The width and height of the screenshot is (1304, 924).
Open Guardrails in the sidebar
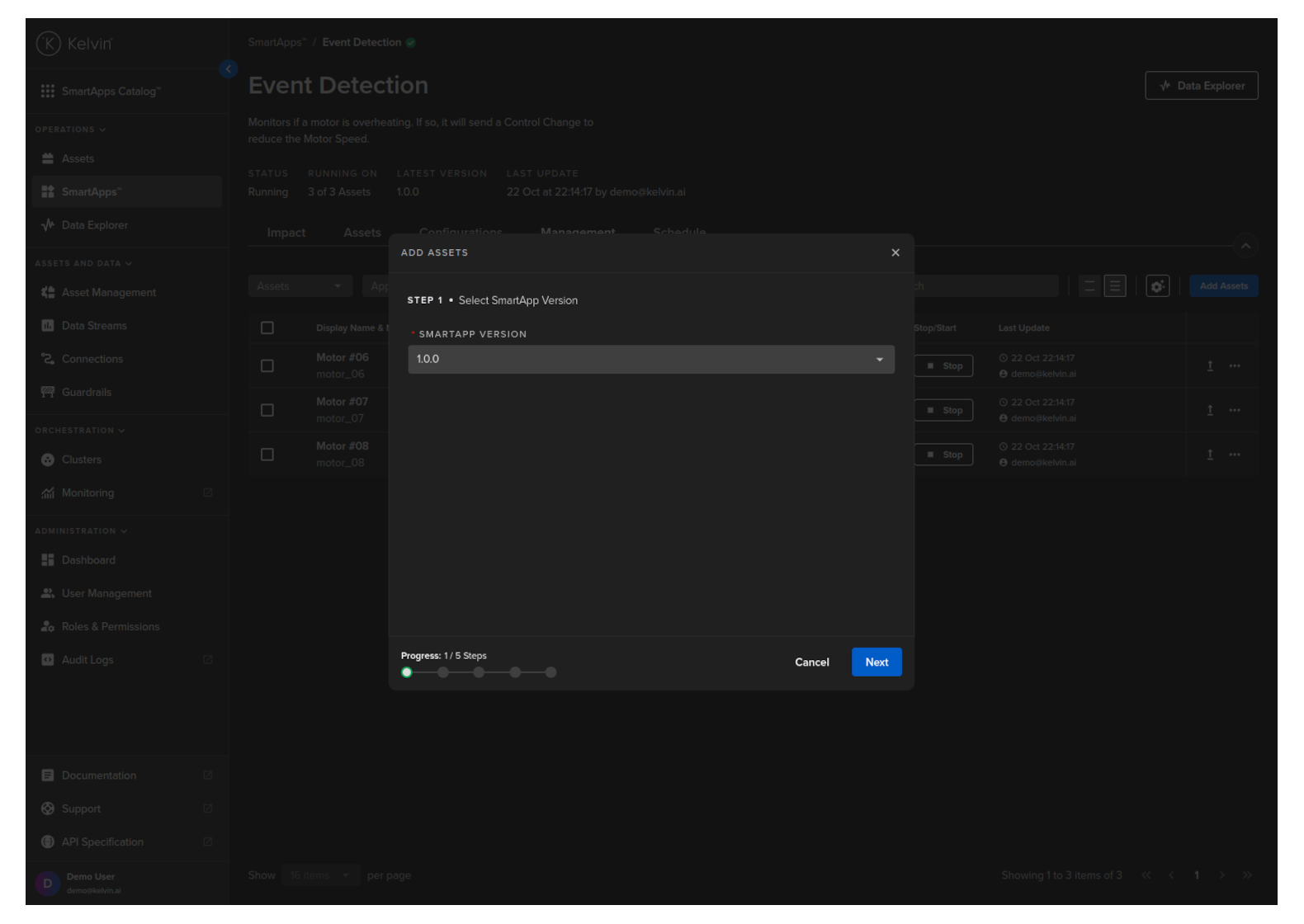click(86, 393)
